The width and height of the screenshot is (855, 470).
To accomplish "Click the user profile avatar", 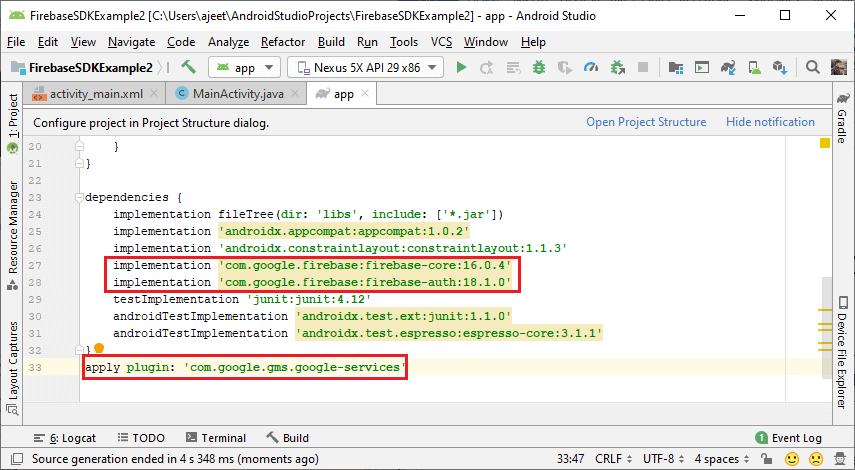I will coord(839,67).
